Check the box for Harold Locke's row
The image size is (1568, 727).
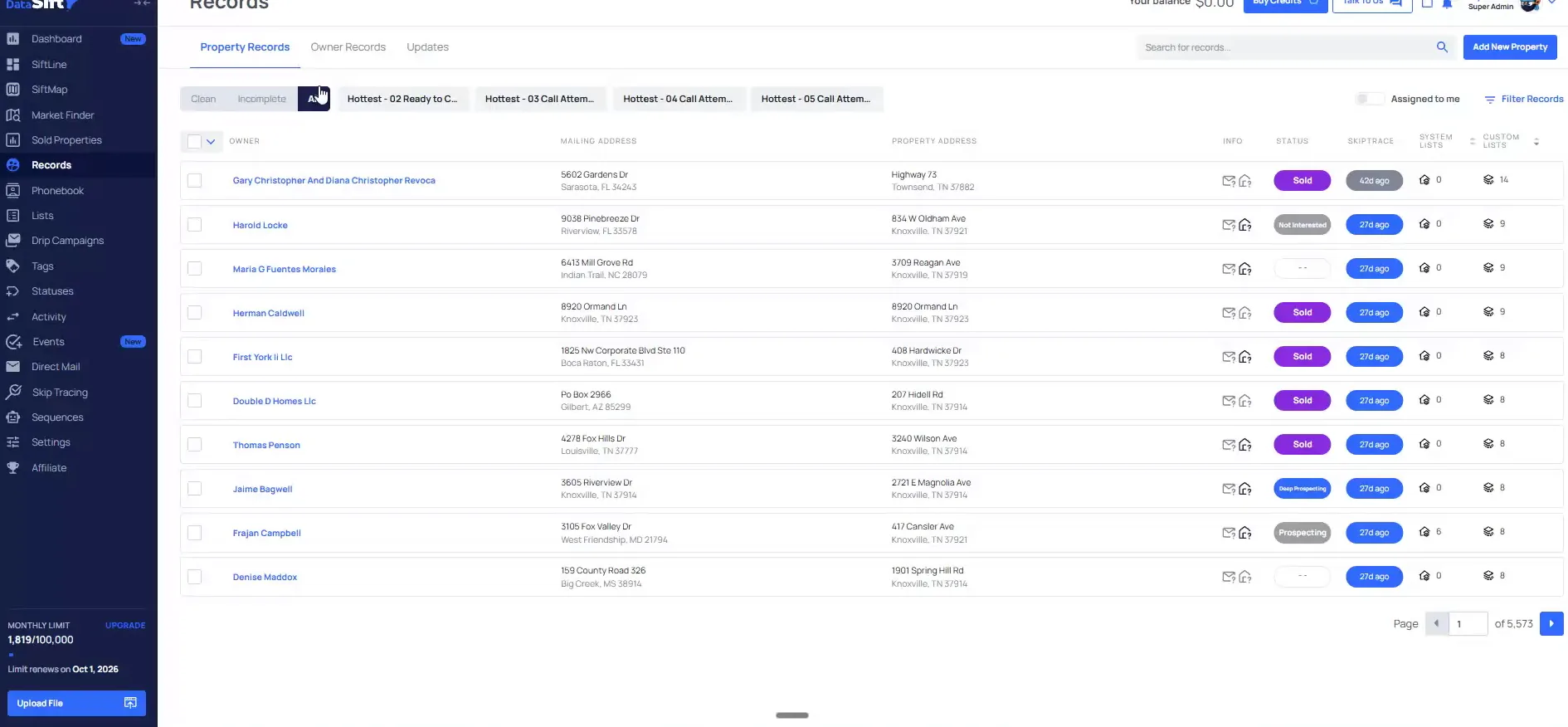[x=195, y=225]
